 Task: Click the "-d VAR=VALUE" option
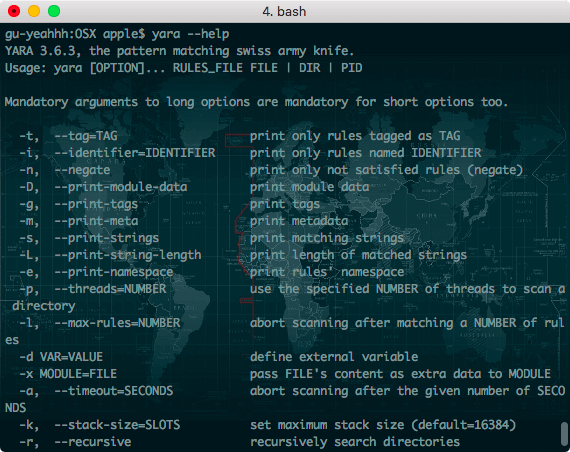(61, 357)
